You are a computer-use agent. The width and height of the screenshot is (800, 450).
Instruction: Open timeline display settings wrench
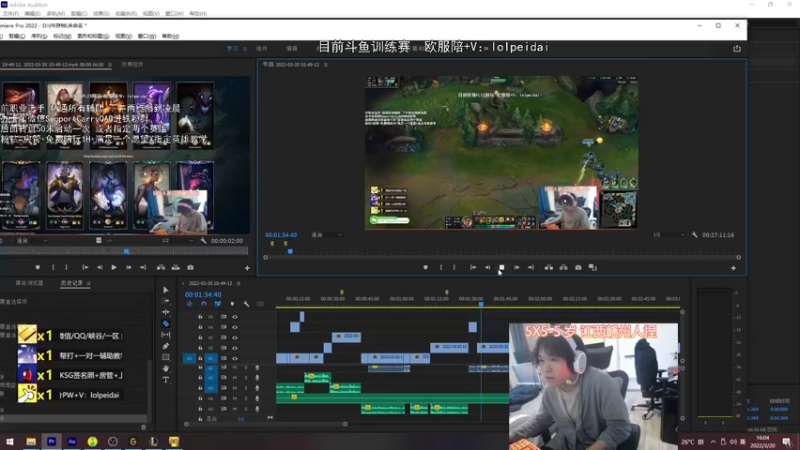point(246,304)
